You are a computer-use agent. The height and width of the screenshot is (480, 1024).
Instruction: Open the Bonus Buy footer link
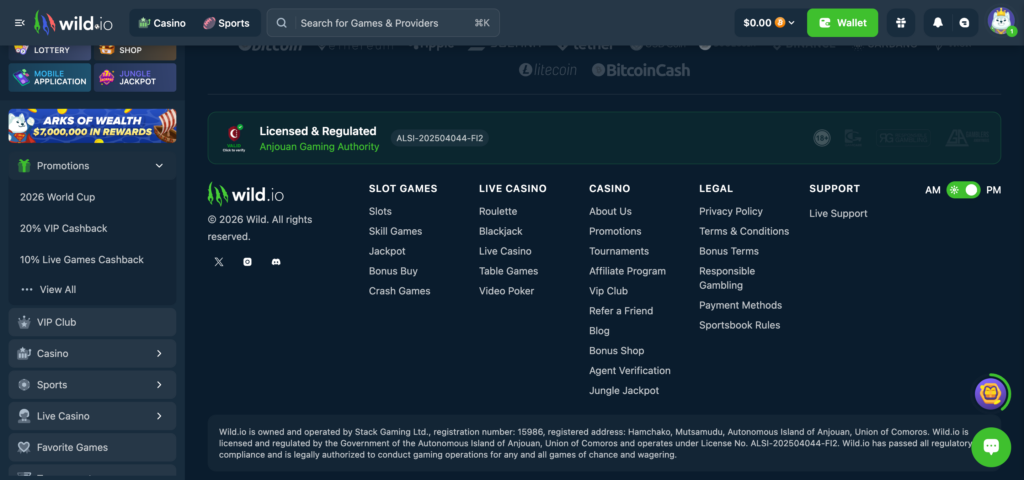click(393, 271)
